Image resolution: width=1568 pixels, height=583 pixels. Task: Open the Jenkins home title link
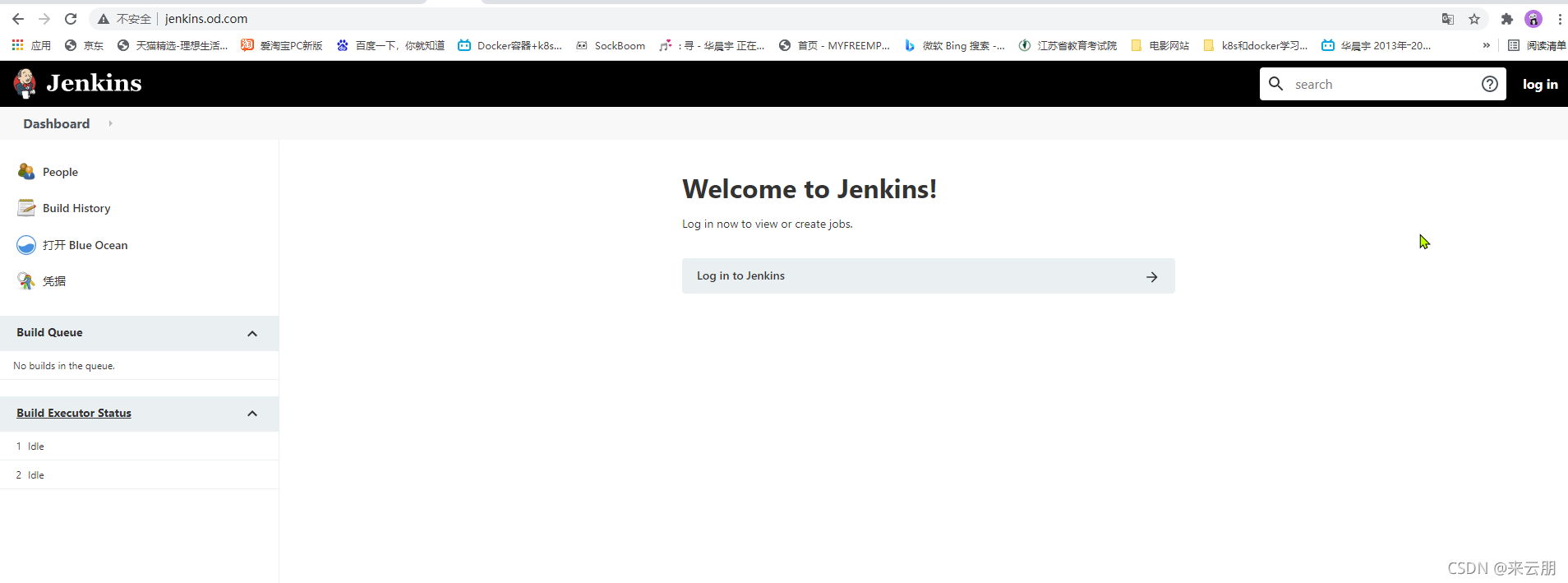coord(94,83)
